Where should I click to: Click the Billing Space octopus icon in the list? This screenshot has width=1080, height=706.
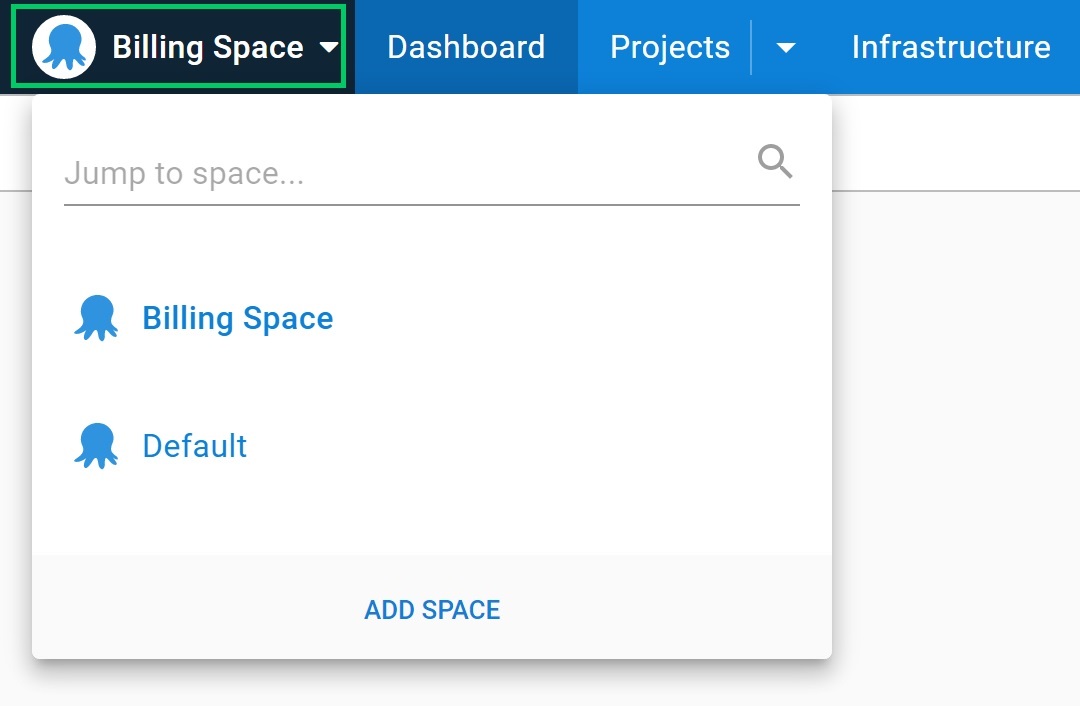pos(96,317)
